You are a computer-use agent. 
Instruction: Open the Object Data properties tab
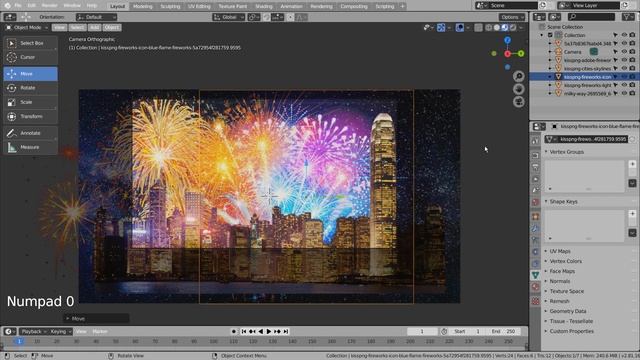(x=536, y=276)
